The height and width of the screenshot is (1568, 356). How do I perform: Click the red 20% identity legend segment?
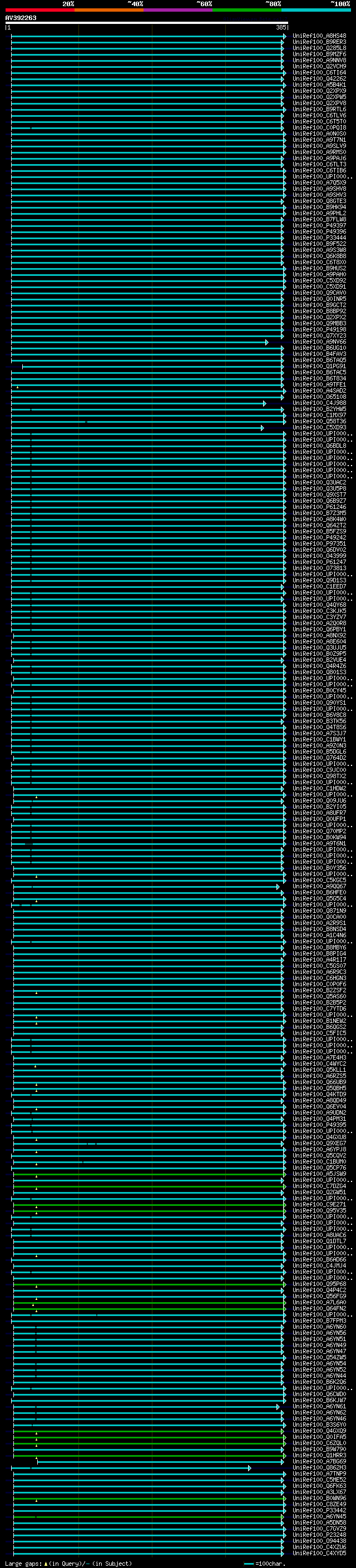click(x=40, y=10)
